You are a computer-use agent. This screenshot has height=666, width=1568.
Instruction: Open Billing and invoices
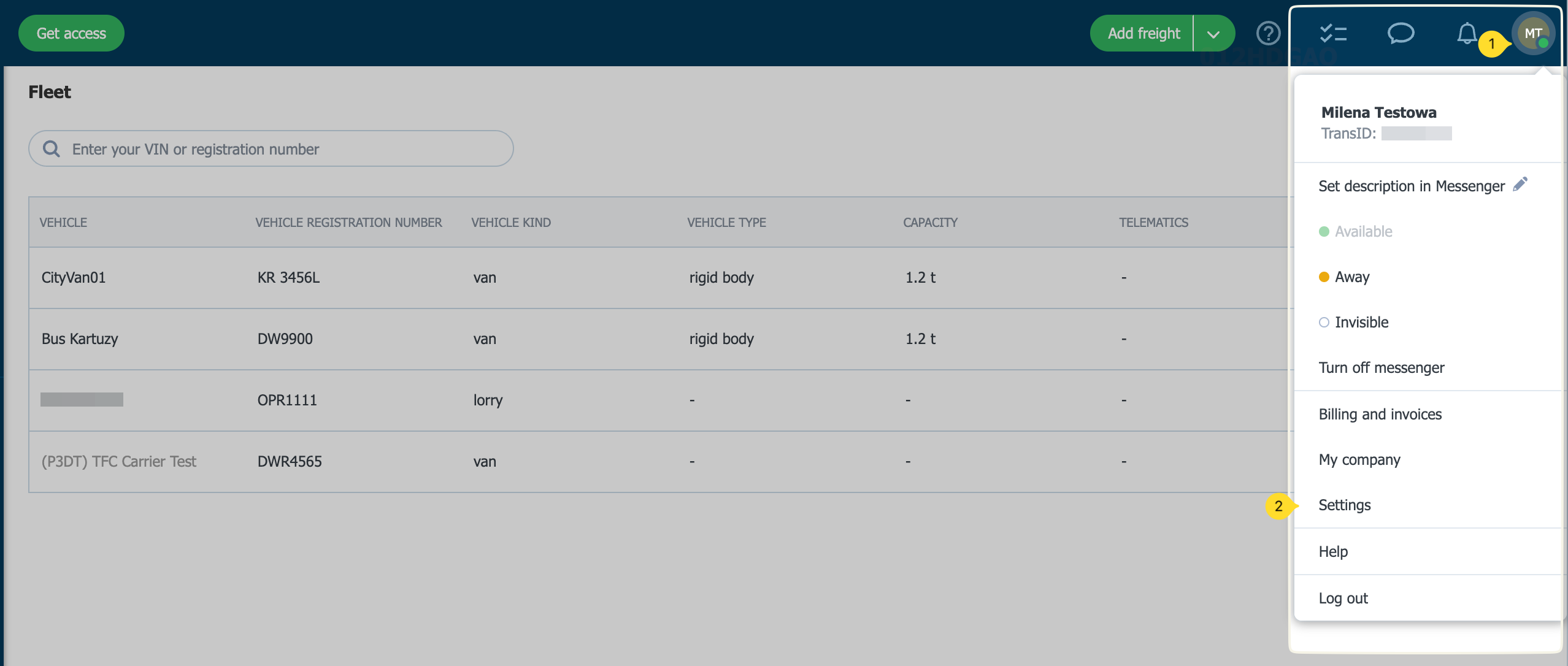1380,414
